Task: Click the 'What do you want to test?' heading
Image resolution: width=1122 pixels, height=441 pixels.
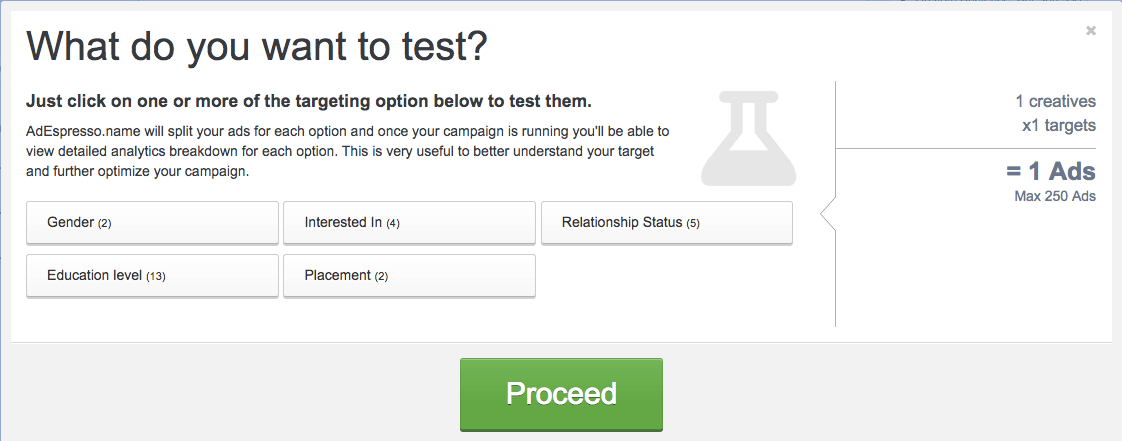Action: tap(257, 47)
